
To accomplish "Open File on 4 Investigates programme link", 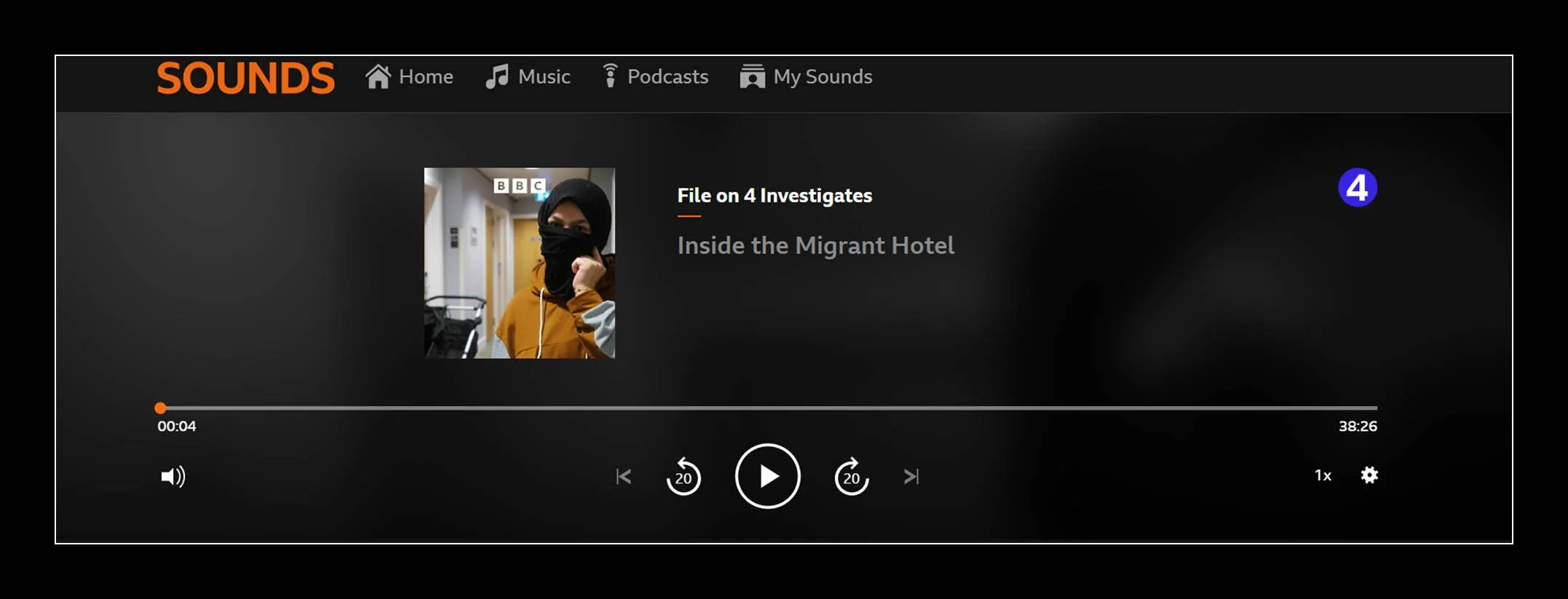I will tap(775, 195).
